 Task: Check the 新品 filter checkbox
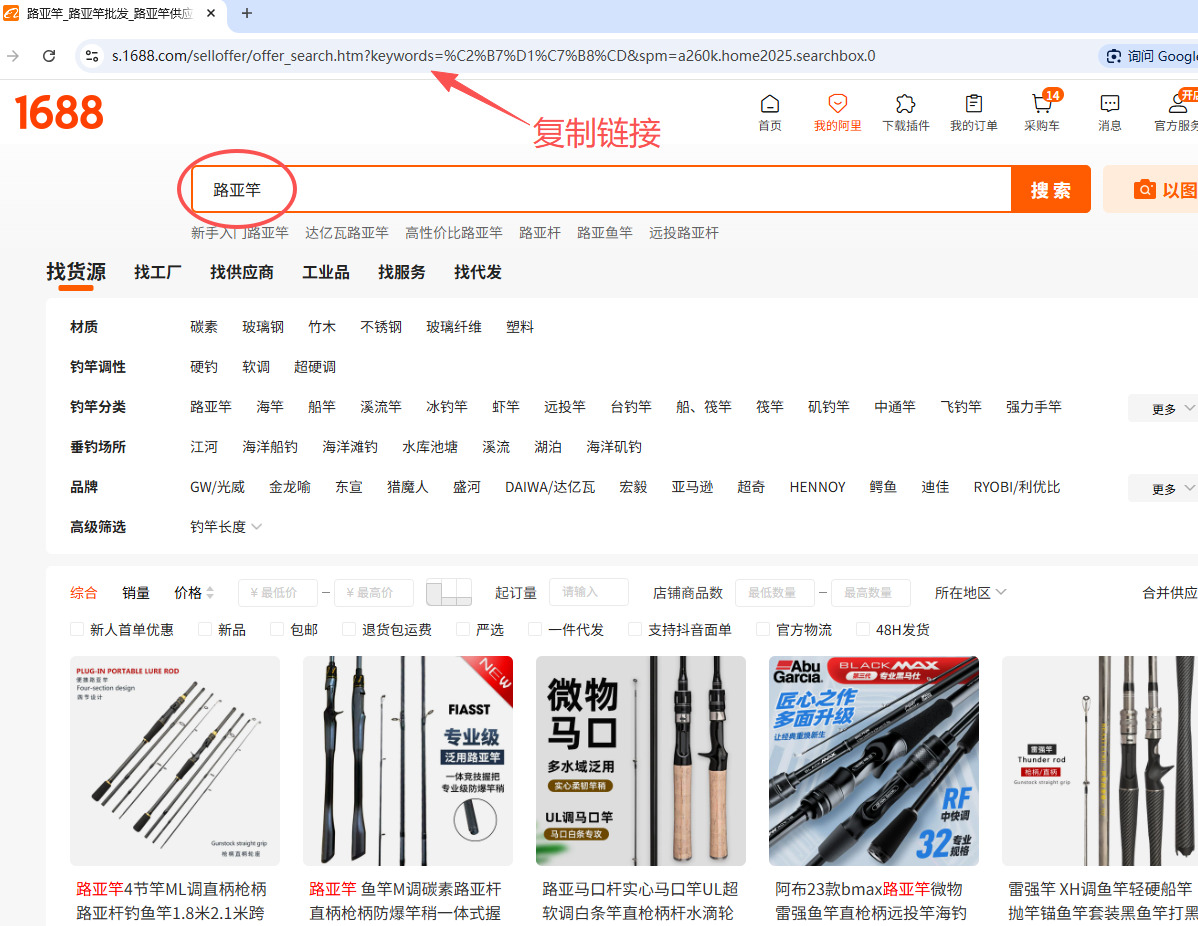[205, 630]
